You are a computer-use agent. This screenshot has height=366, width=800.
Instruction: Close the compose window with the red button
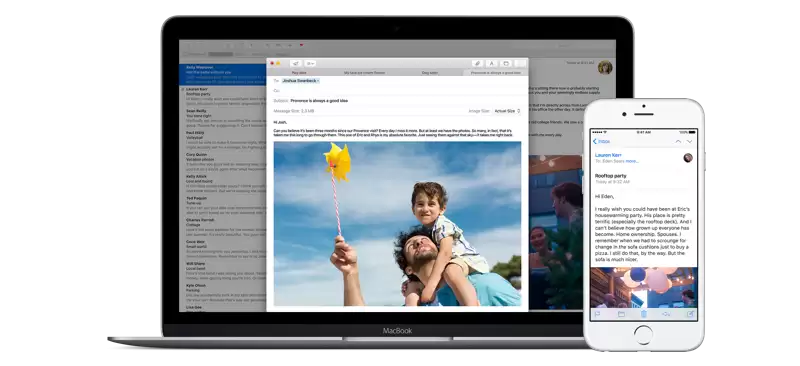[272, 63]
